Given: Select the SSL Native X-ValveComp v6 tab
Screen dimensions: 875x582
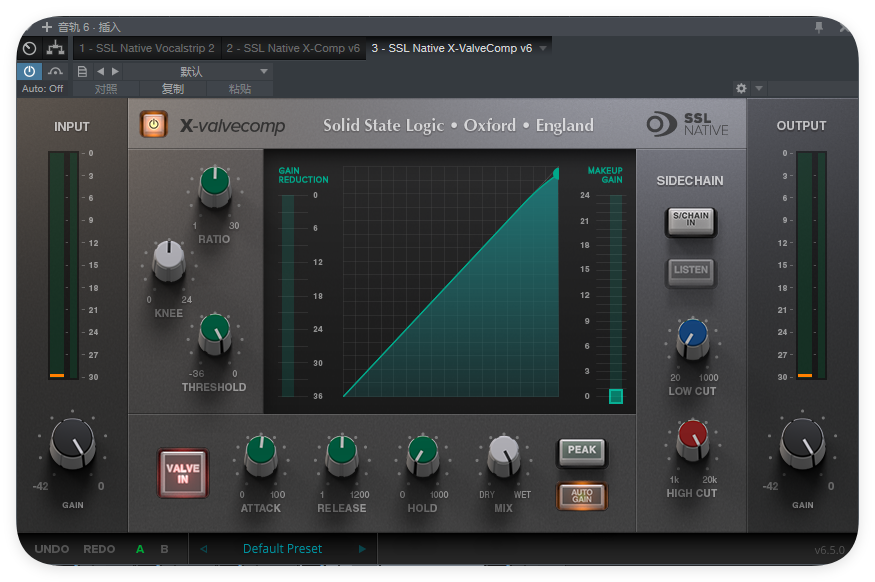Looking at the screenshot, I should [x=452, y=48].
